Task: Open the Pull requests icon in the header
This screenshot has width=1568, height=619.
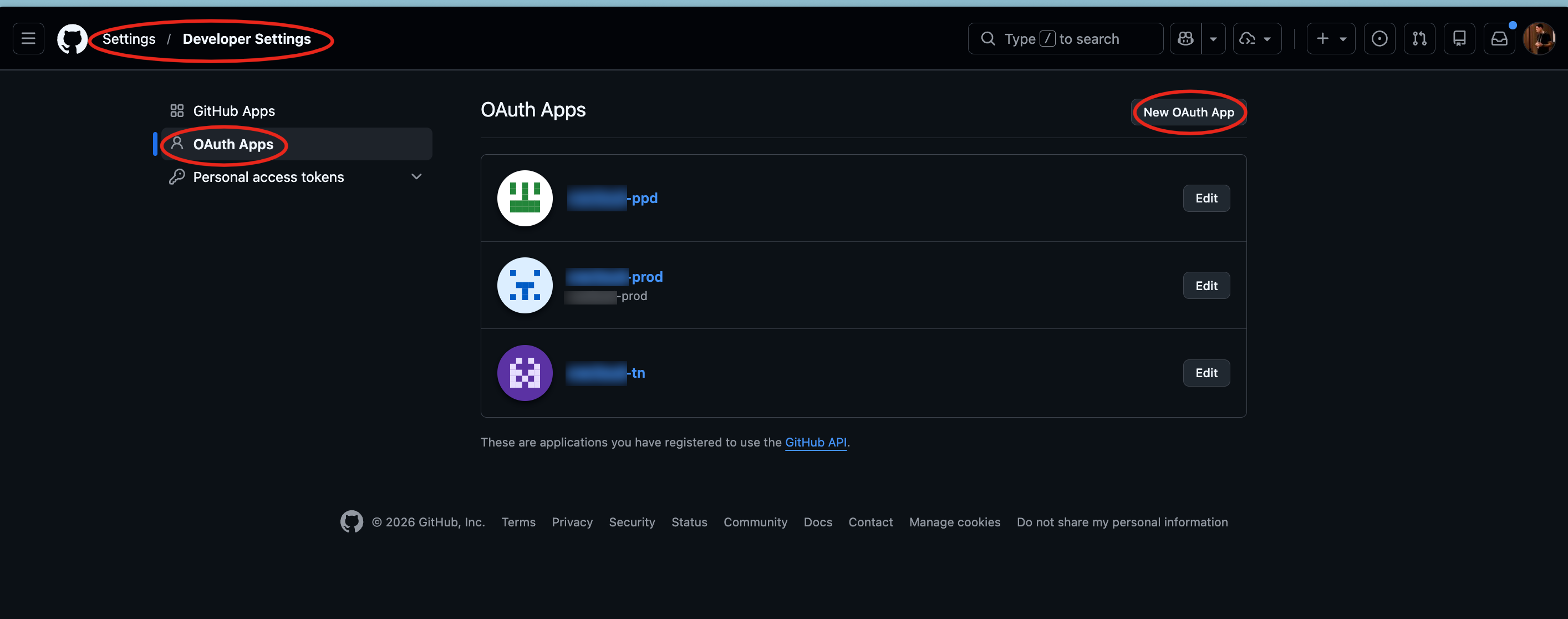Action: [1419, 39]
